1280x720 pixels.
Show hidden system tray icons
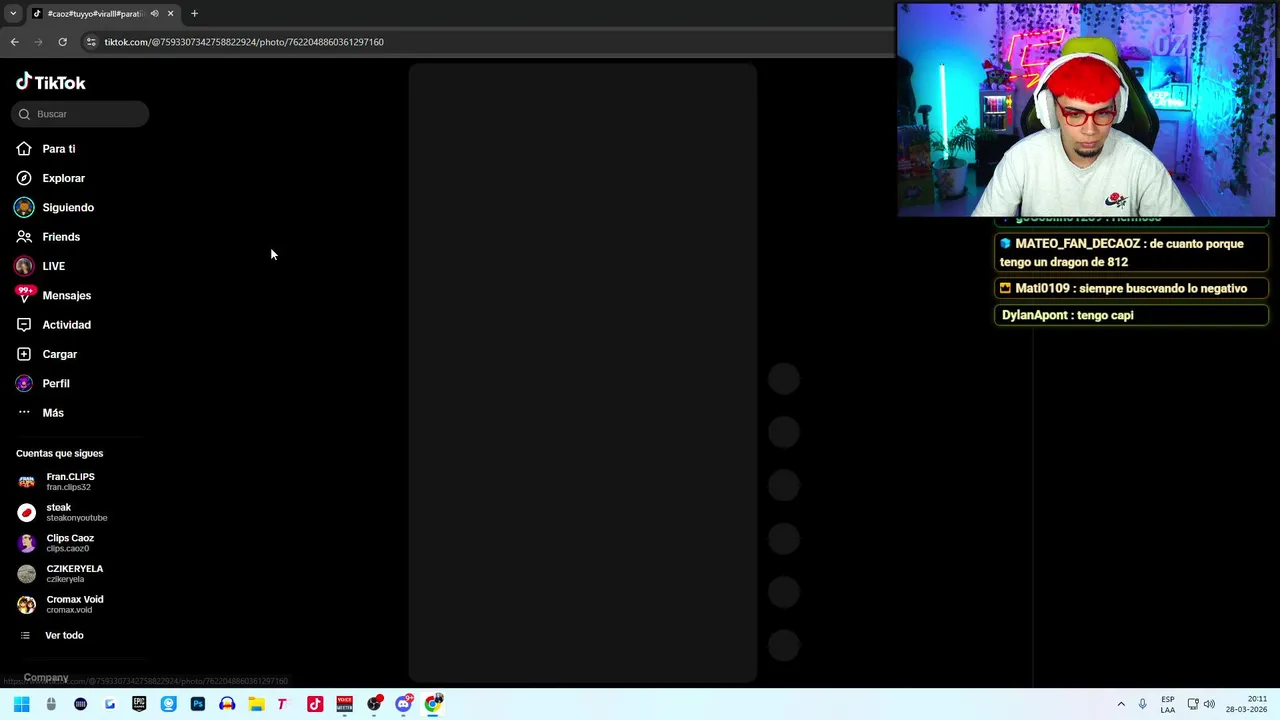(1120, 704)
